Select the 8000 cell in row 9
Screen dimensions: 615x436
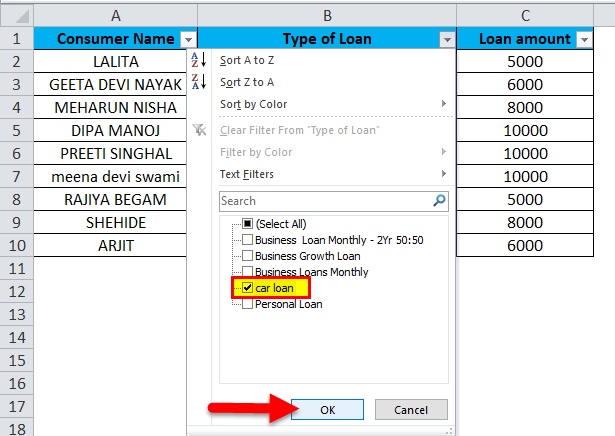pyautogui.click(x=525, y=223)
